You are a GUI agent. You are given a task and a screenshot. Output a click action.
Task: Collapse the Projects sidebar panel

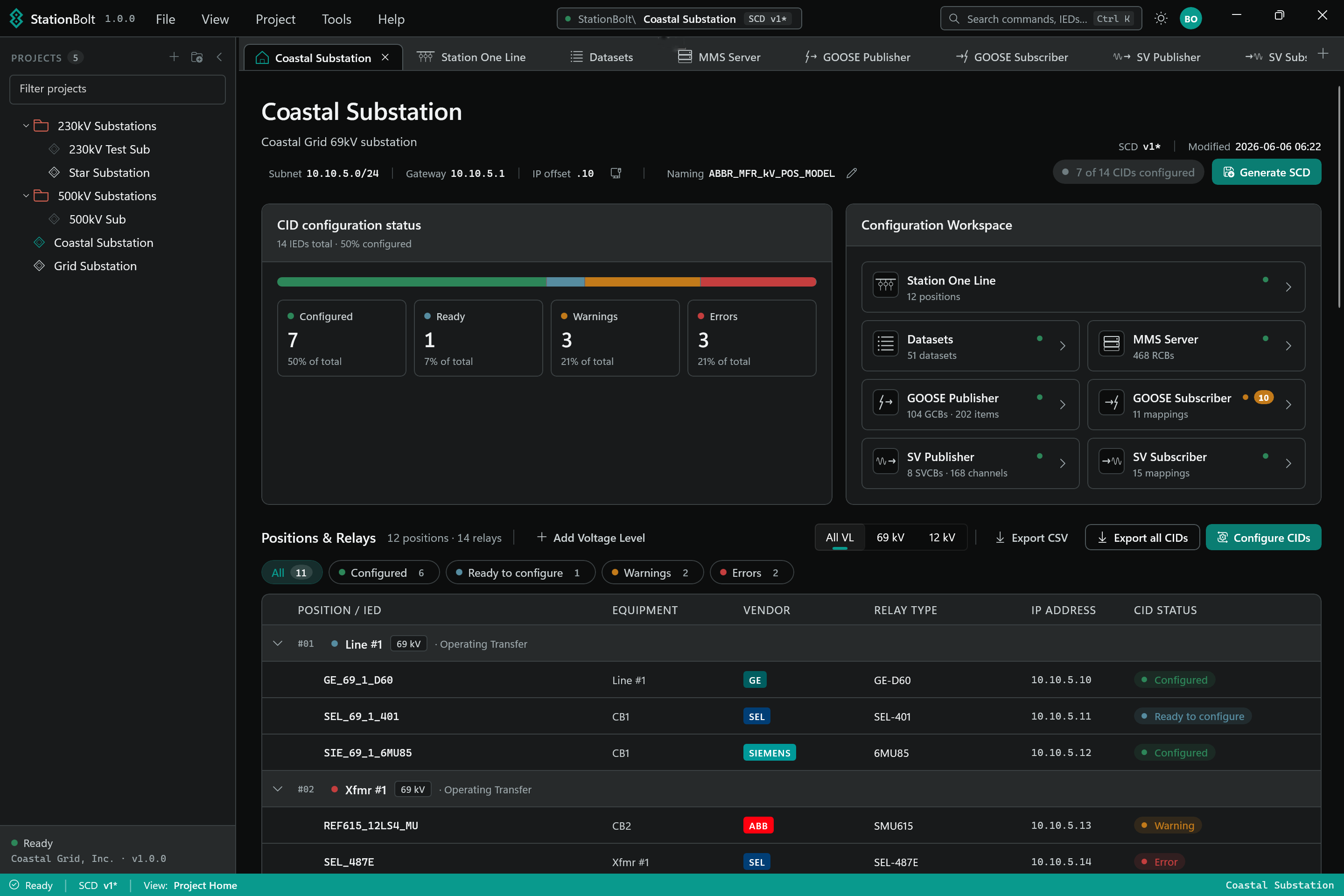tap(219, 57)
